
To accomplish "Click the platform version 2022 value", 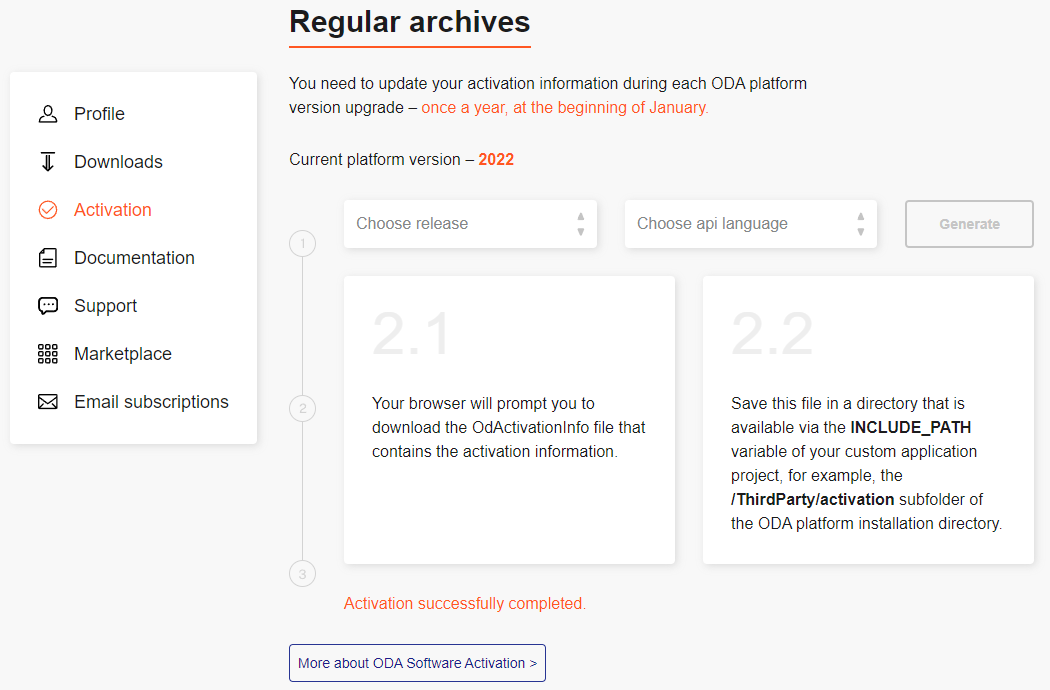I will [x=496, y=159].
